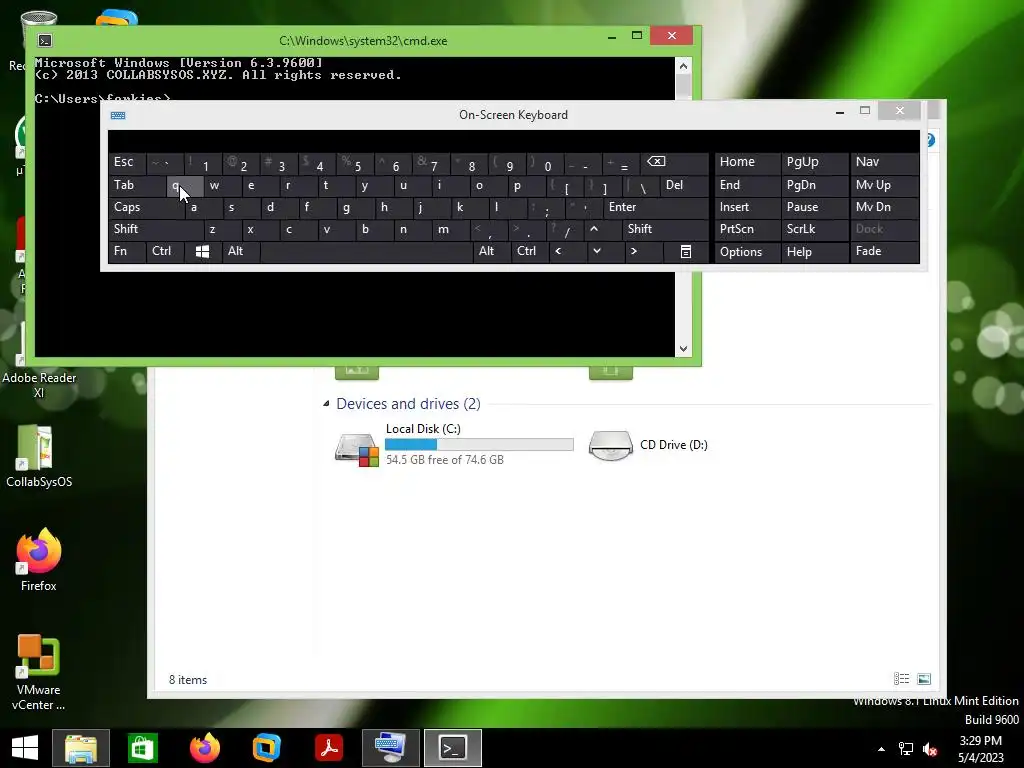The image size is (1024, 768).
Task: Toggle the Fn key on keyboard
Action: [x=127, y=251]
